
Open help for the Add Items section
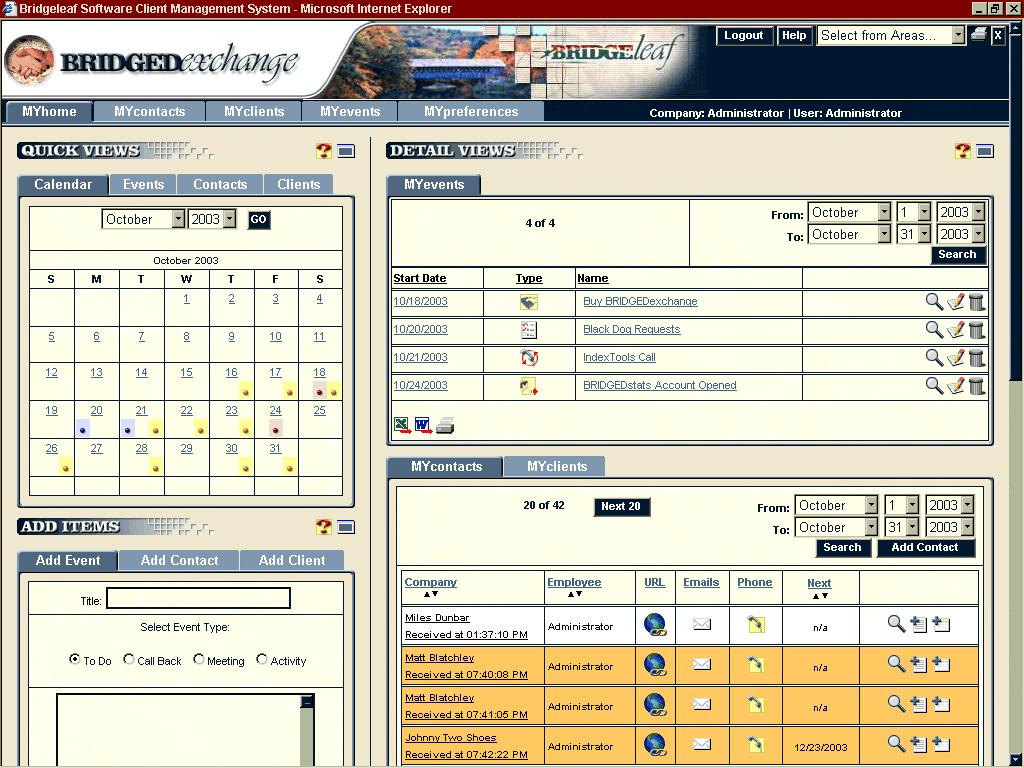click(323, 527)
